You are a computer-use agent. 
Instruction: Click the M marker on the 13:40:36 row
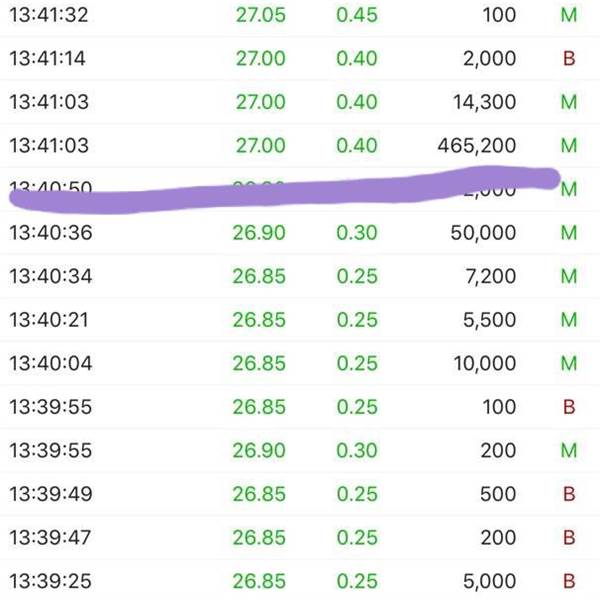click(x=569, y=232)
